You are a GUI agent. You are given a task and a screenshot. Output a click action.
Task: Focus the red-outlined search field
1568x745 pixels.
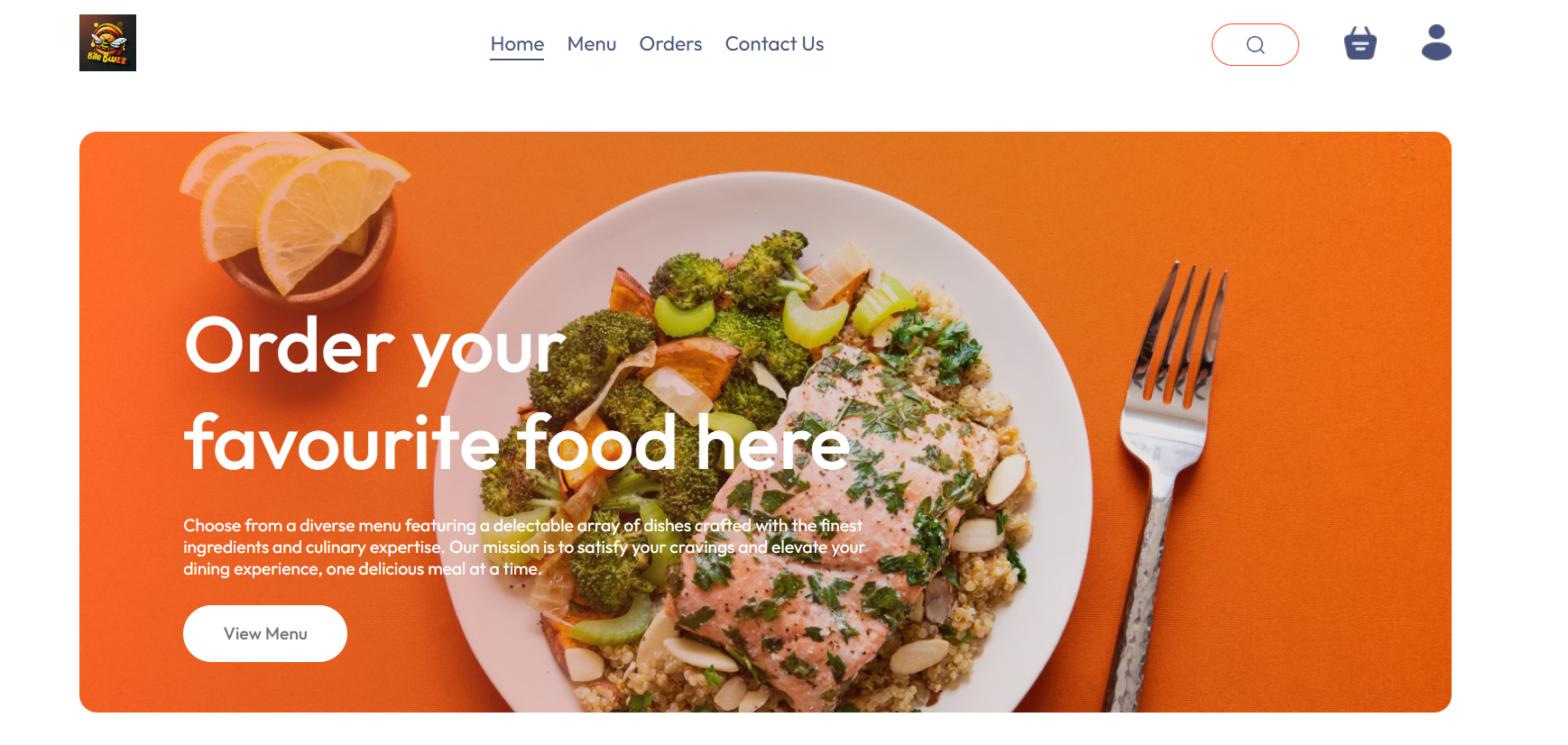point(1255,45)
